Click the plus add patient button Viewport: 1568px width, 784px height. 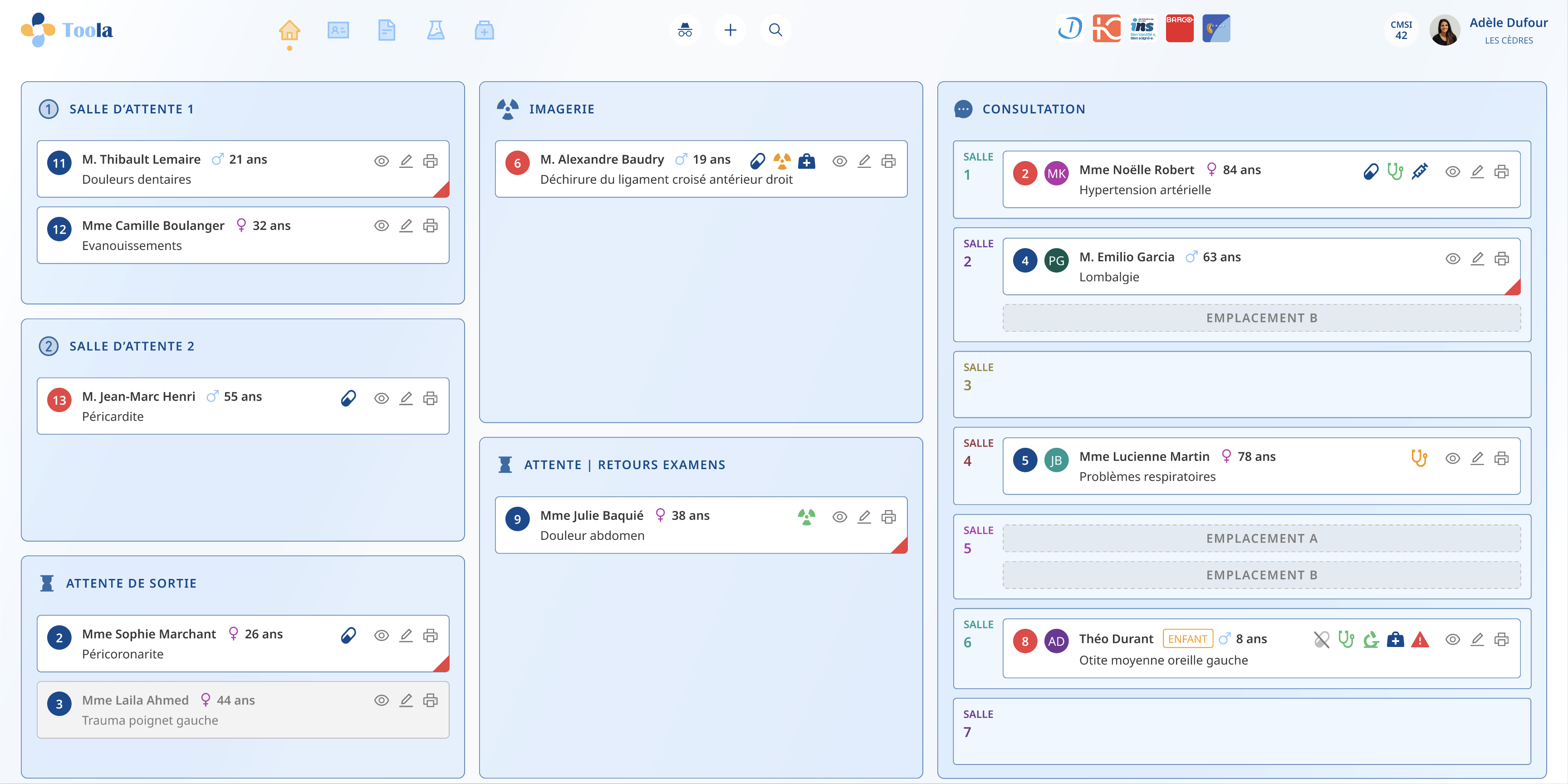730,30
